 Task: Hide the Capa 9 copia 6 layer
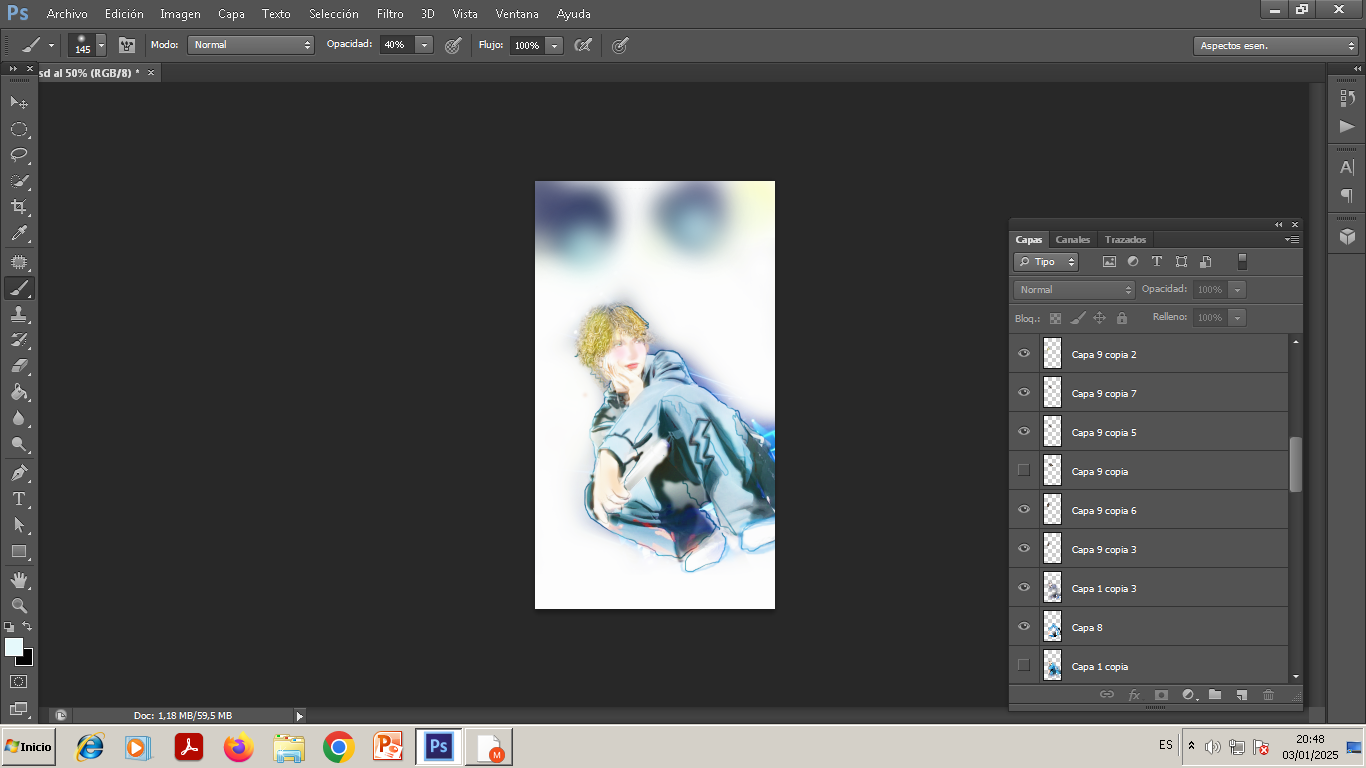coord(1023,510)
